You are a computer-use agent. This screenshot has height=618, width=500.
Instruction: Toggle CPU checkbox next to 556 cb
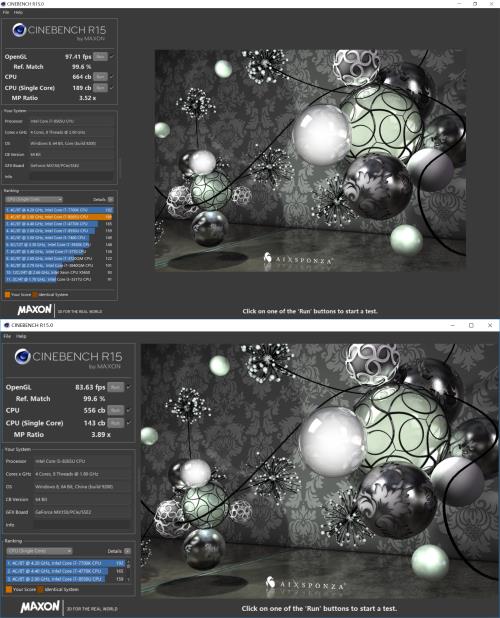pyautogui.click(x=129, y=410)
